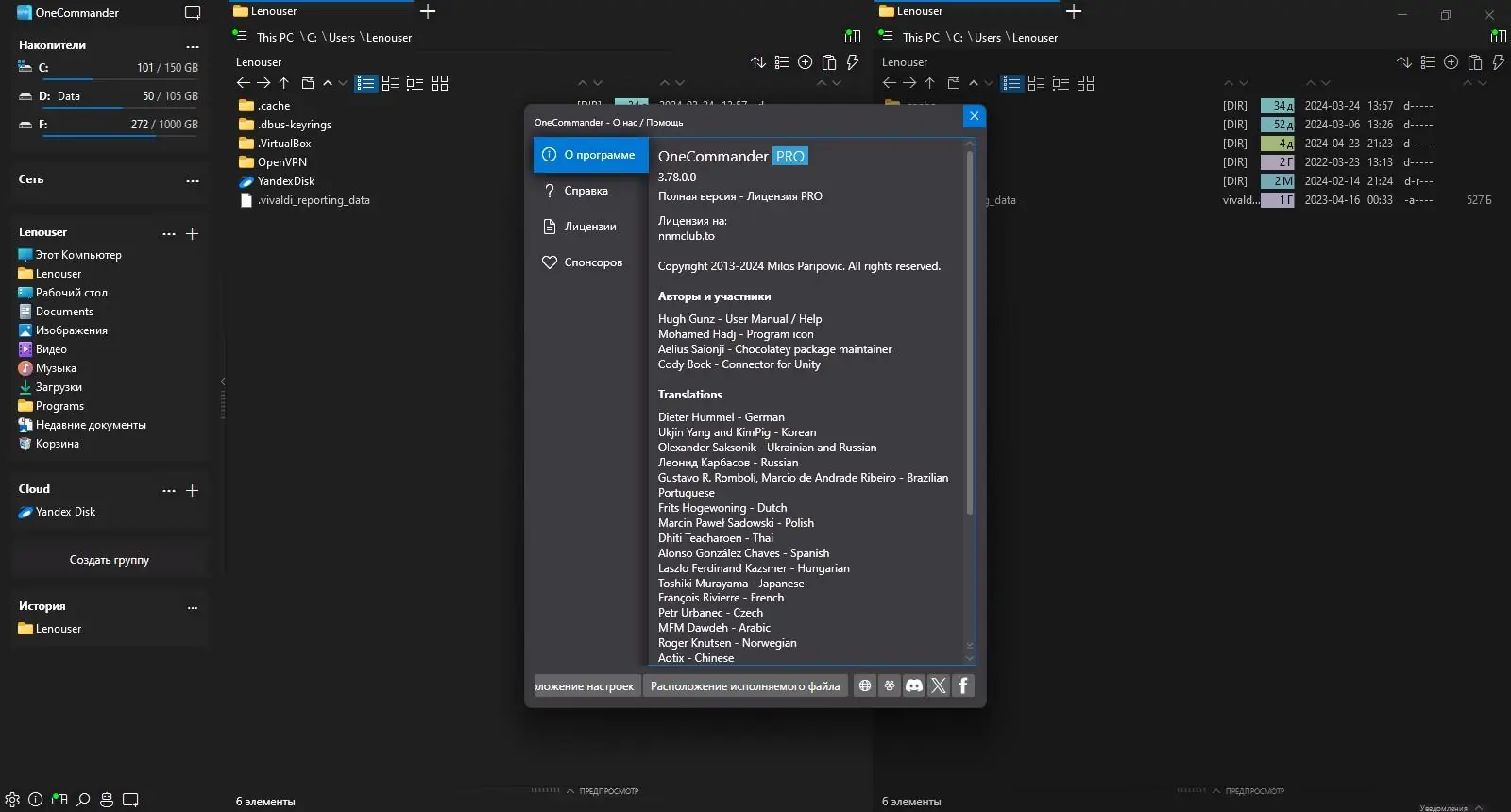Add a new tab in the left pane
Viewport: 1511px width, 812px height.
(x=428, y=11)
